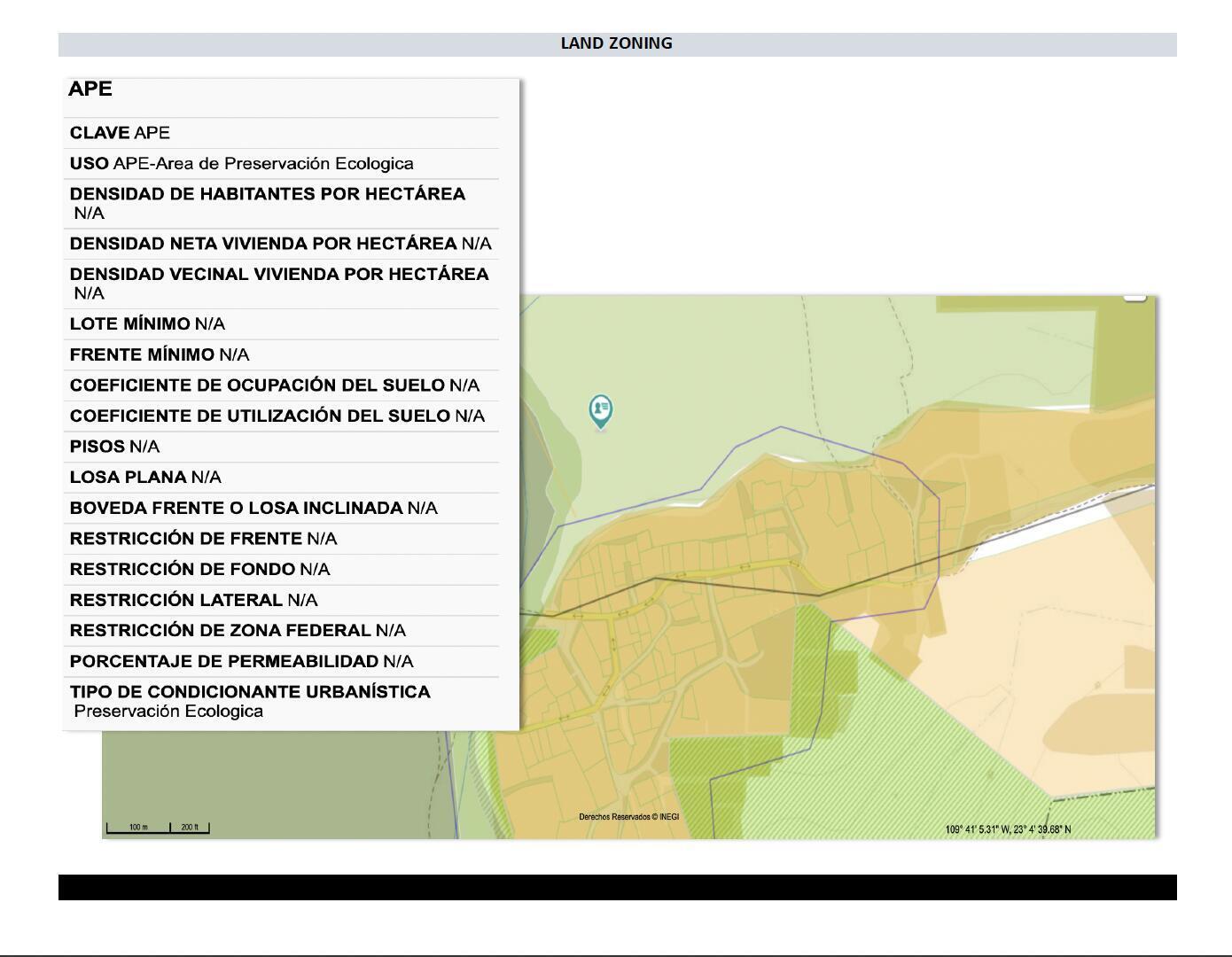The height and width of the screenshot is (957, 1232).
Task: Click the map coordinates readout
Action: point(1008,830)
